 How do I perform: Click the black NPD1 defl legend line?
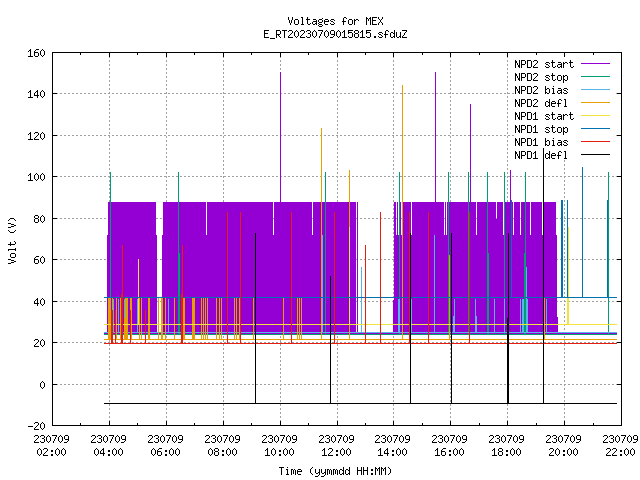(x=595, y=155)
